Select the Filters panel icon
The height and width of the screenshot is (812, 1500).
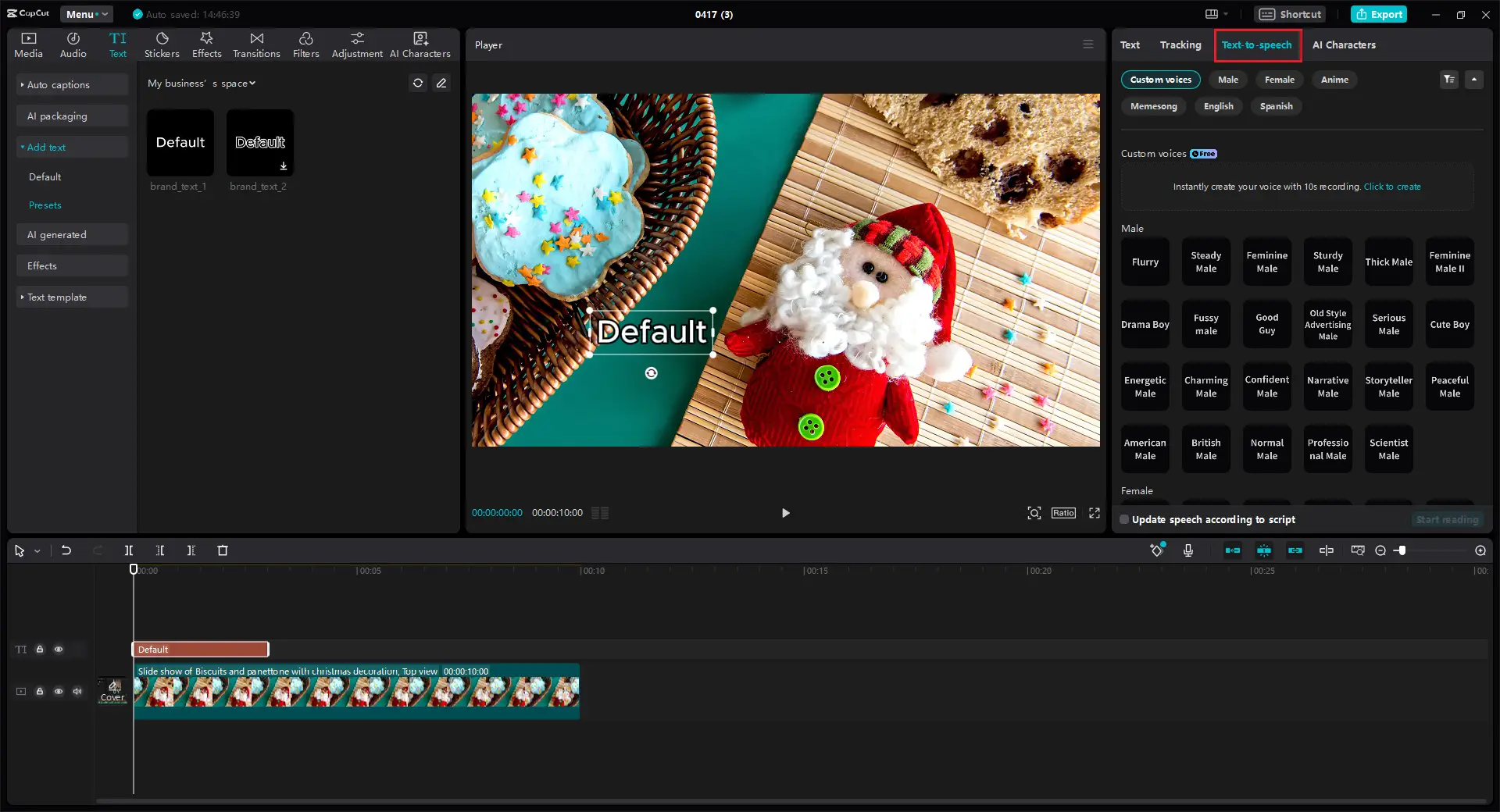pos(305,44)
